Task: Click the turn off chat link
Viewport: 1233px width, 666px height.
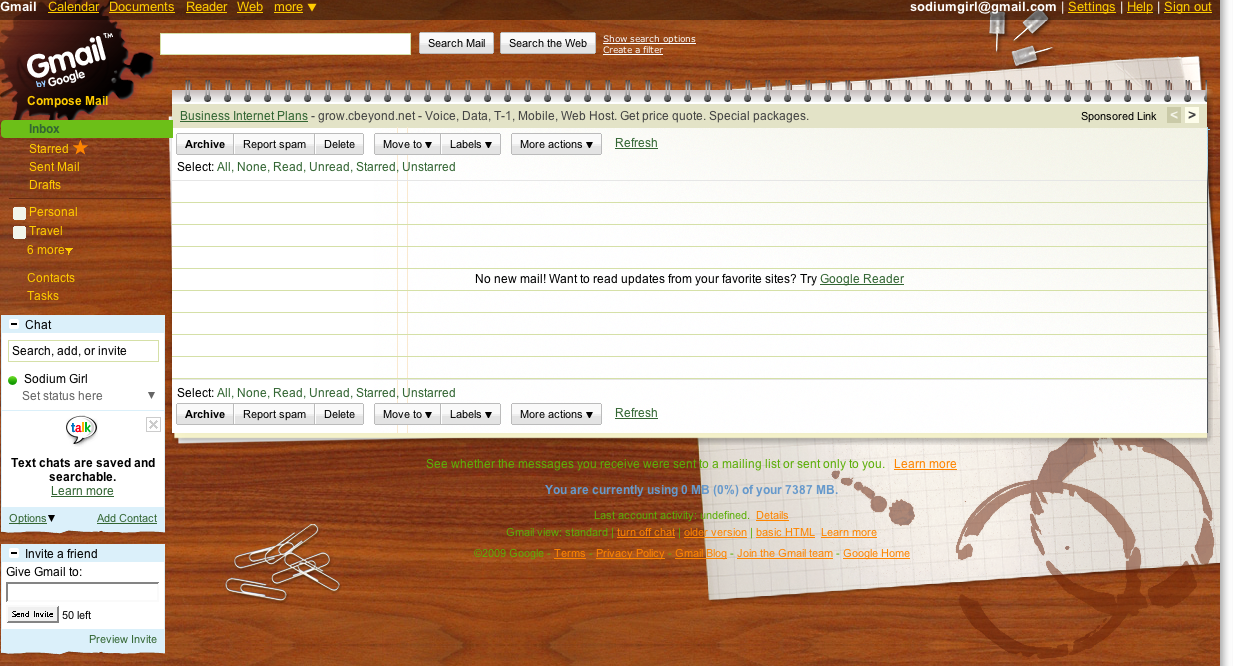Action: [x=646, y=532]
